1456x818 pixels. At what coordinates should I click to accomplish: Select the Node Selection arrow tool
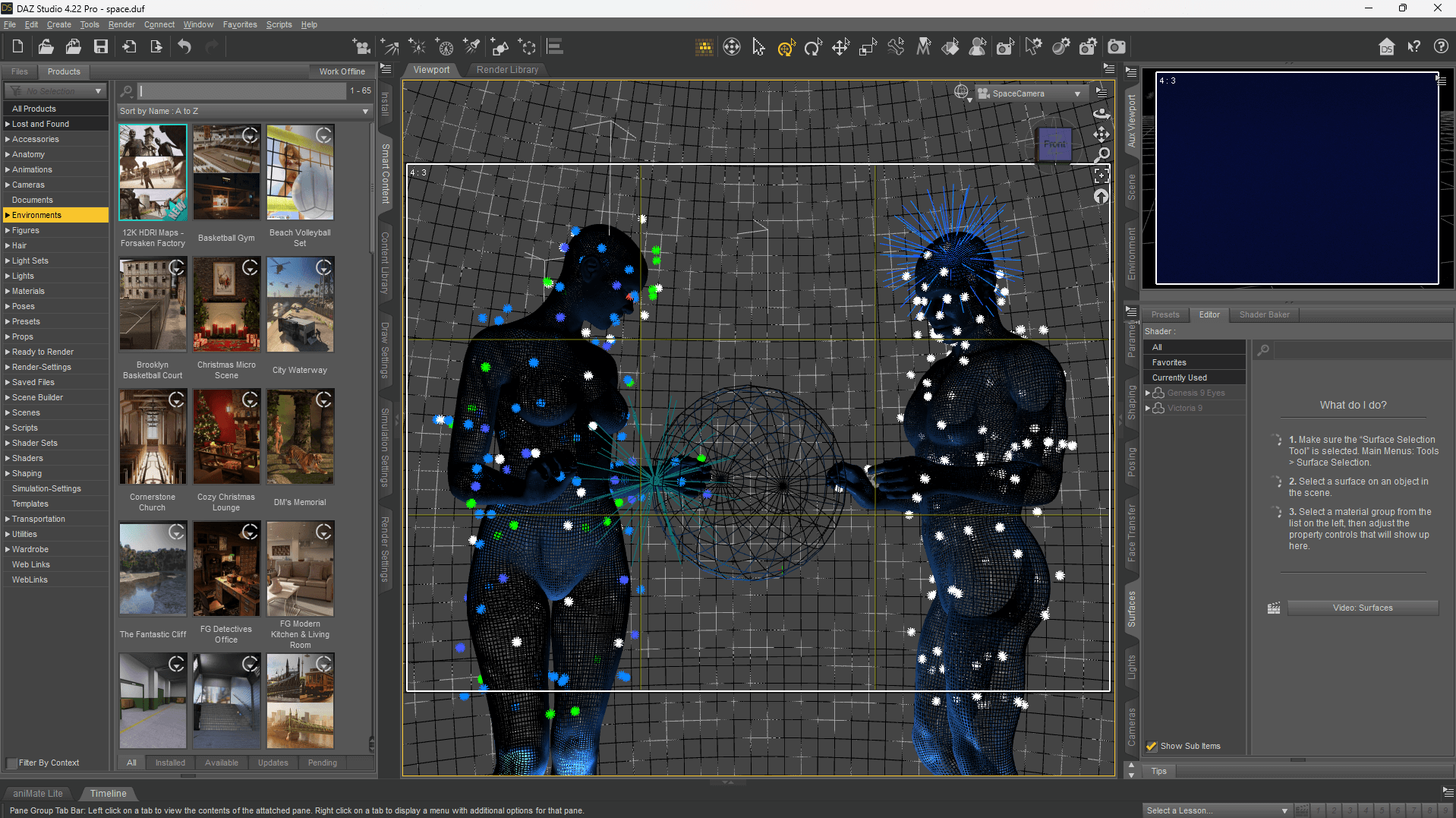pos(758,47)
